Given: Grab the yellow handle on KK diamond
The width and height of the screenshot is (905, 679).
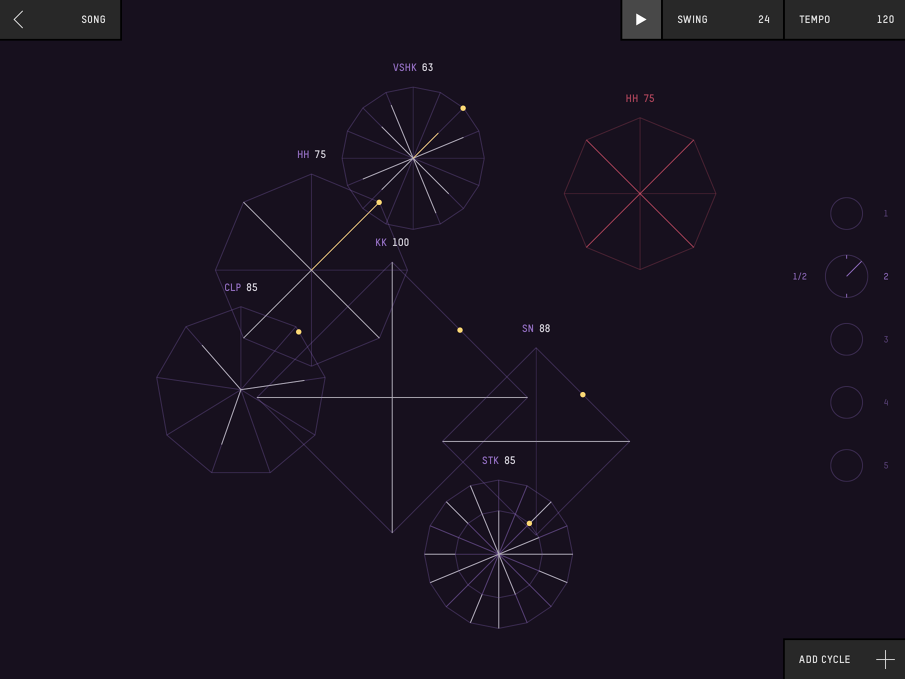Looking at the screenshot, I should 460,330.
